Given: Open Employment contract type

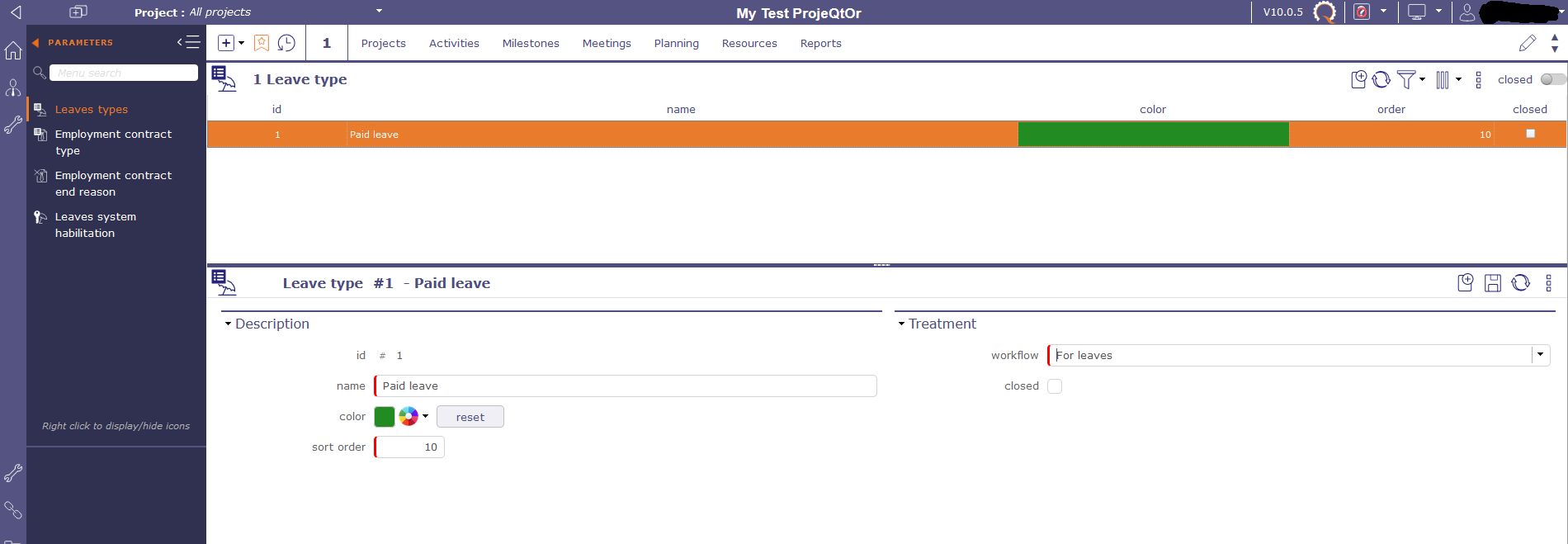Looking at the screenshot, I should click(113, 142).
